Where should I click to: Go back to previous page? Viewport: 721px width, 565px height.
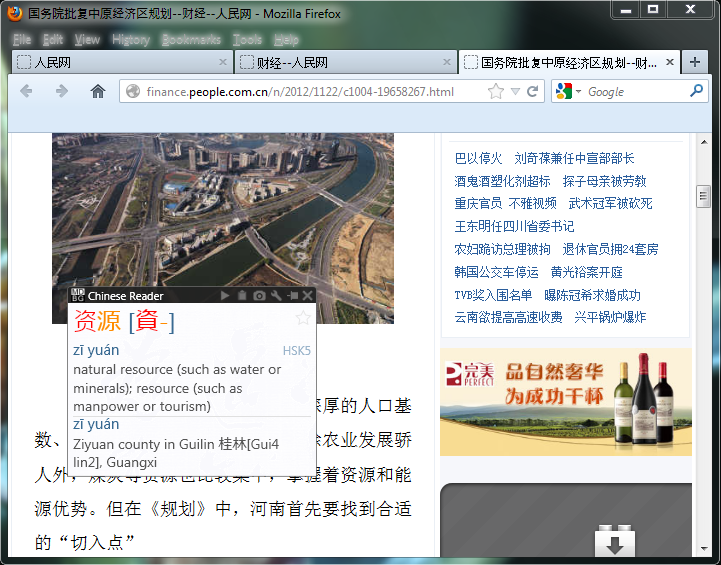[x=26, y=91]
